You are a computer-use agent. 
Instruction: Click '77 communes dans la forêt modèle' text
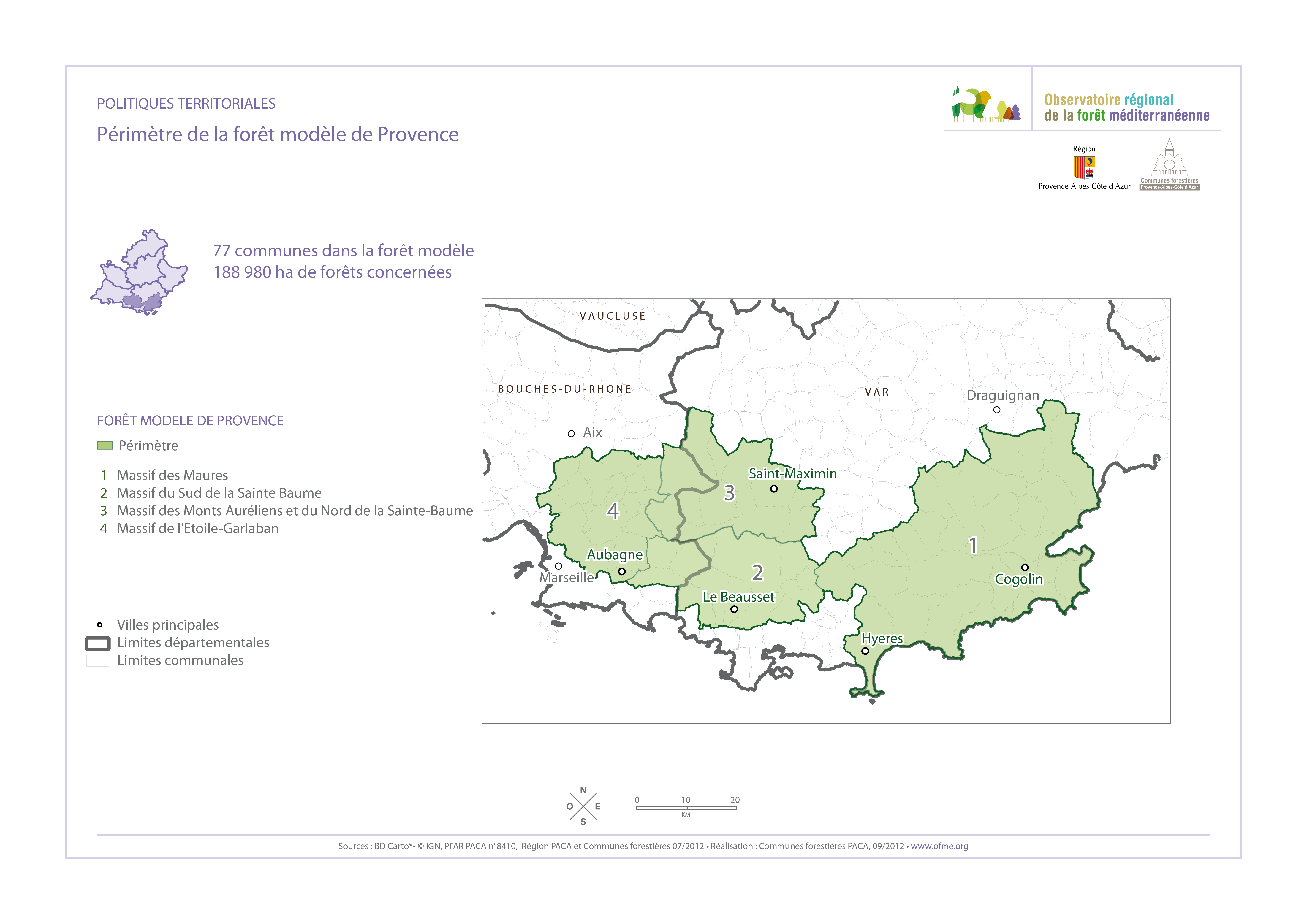tap(343, 251)
